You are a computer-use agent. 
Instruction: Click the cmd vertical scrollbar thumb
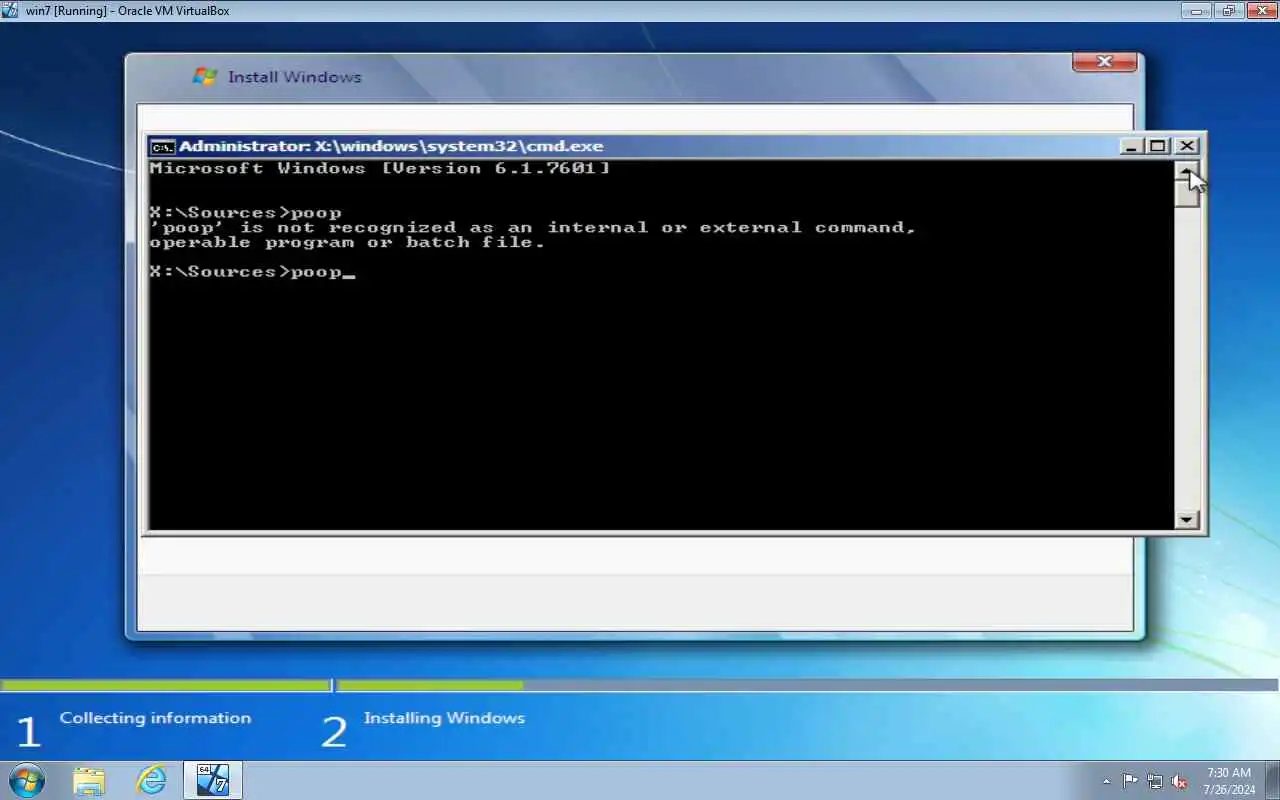point(1187,193)
